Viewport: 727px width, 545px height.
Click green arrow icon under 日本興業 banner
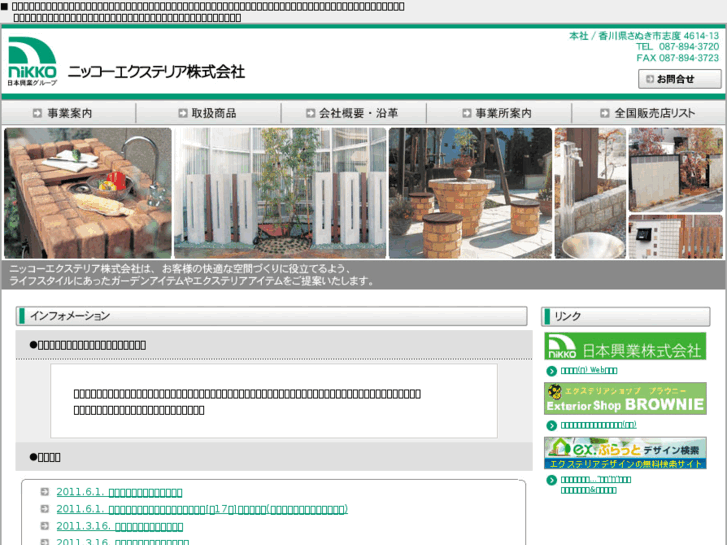pos(551,371)
